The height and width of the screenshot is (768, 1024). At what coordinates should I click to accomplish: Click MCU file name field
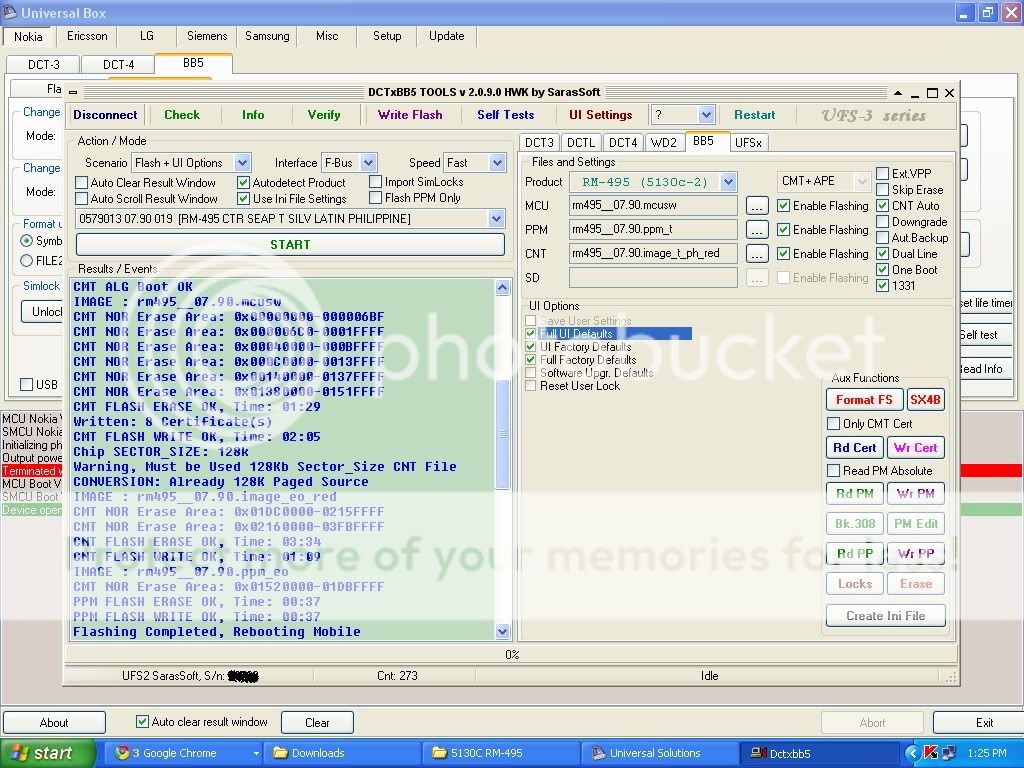click(653, 205)
